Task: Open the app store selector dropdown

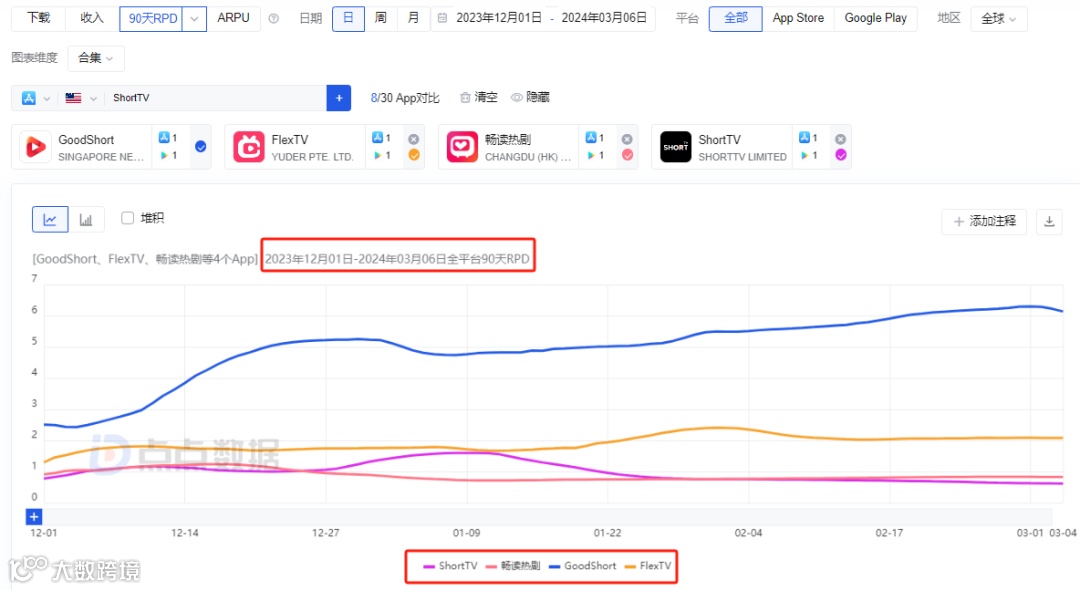Action: coord(35,98)
